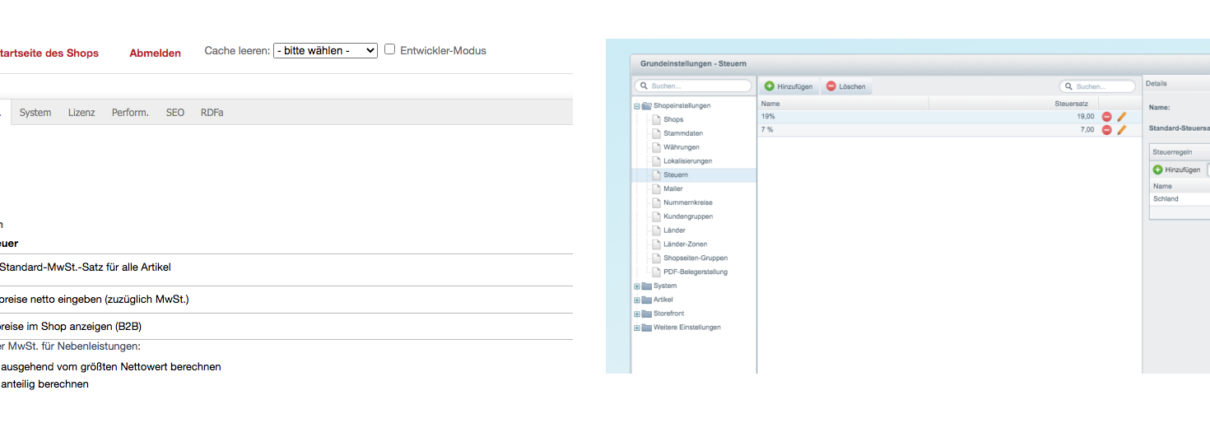
Task: Click 'netto eingeben (zuzüglich MwSt.)' option text
Action: tap(107, 299)
